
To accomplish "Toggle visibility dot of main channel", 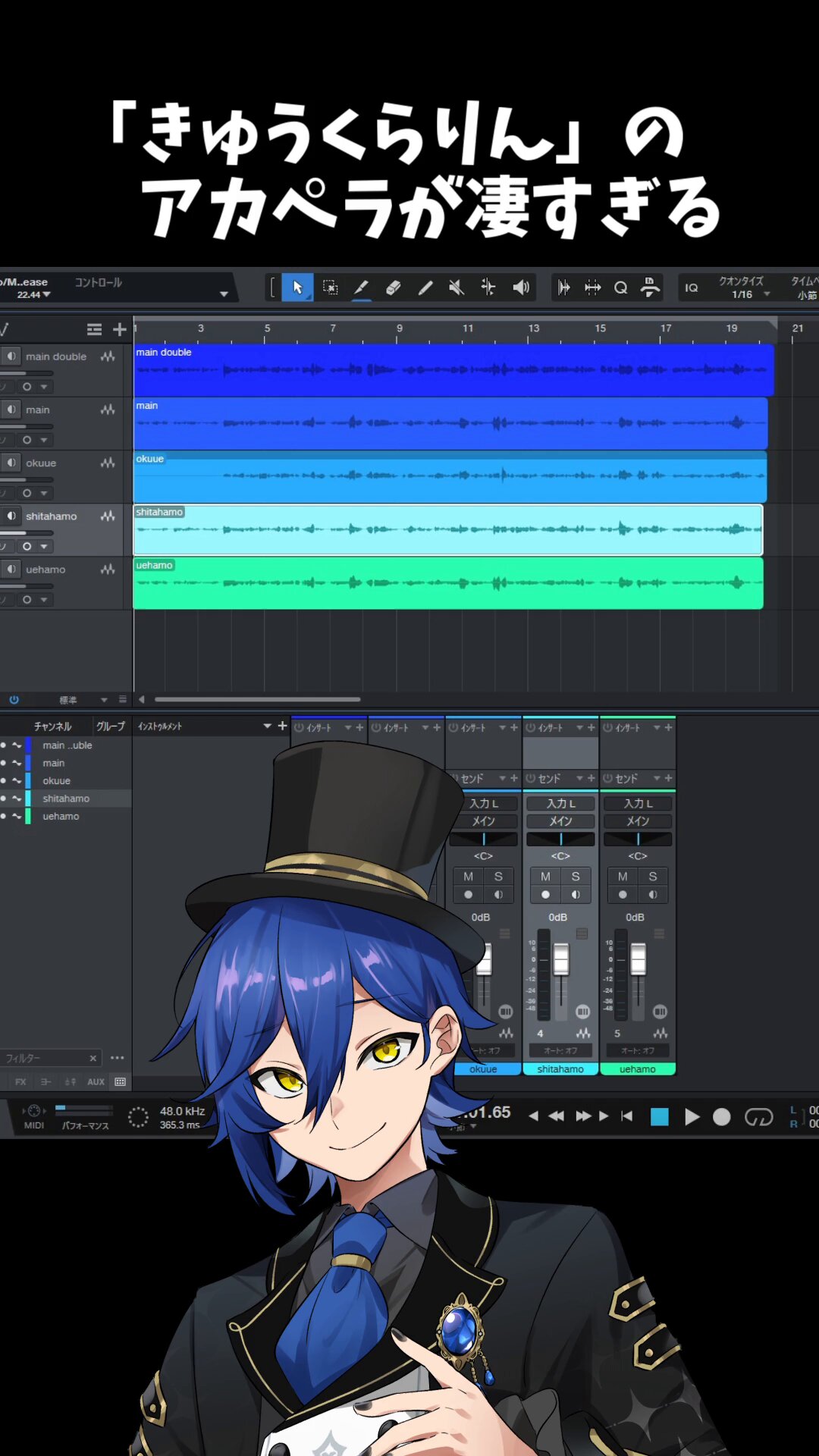I will coord(4,763).
